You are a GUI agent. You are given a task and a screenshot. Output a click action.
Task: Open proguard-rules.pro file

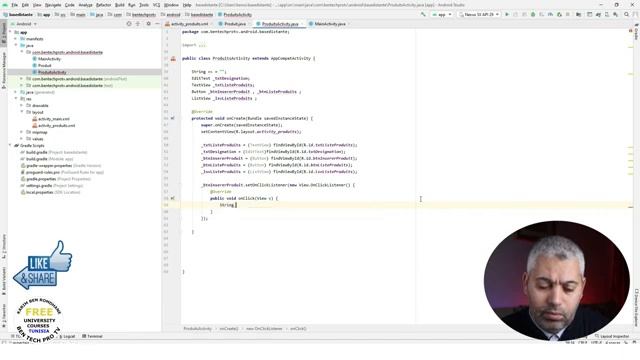click(62, 172)
